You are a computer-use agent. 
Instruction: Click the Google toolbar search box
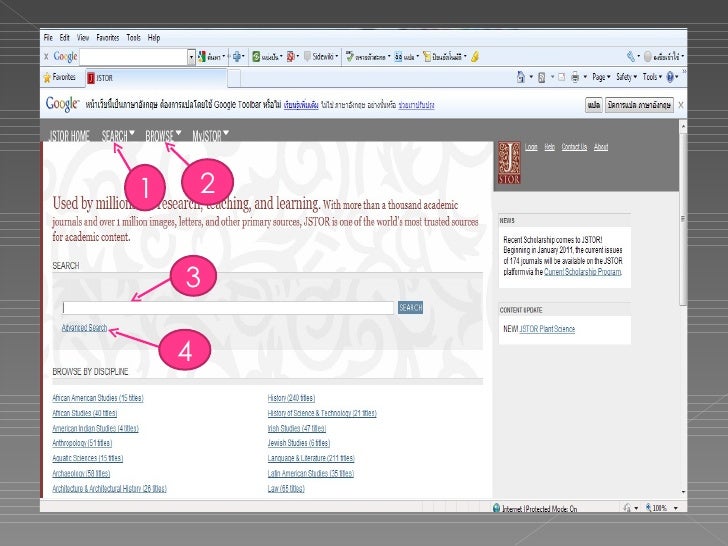[x=134, y=57]
